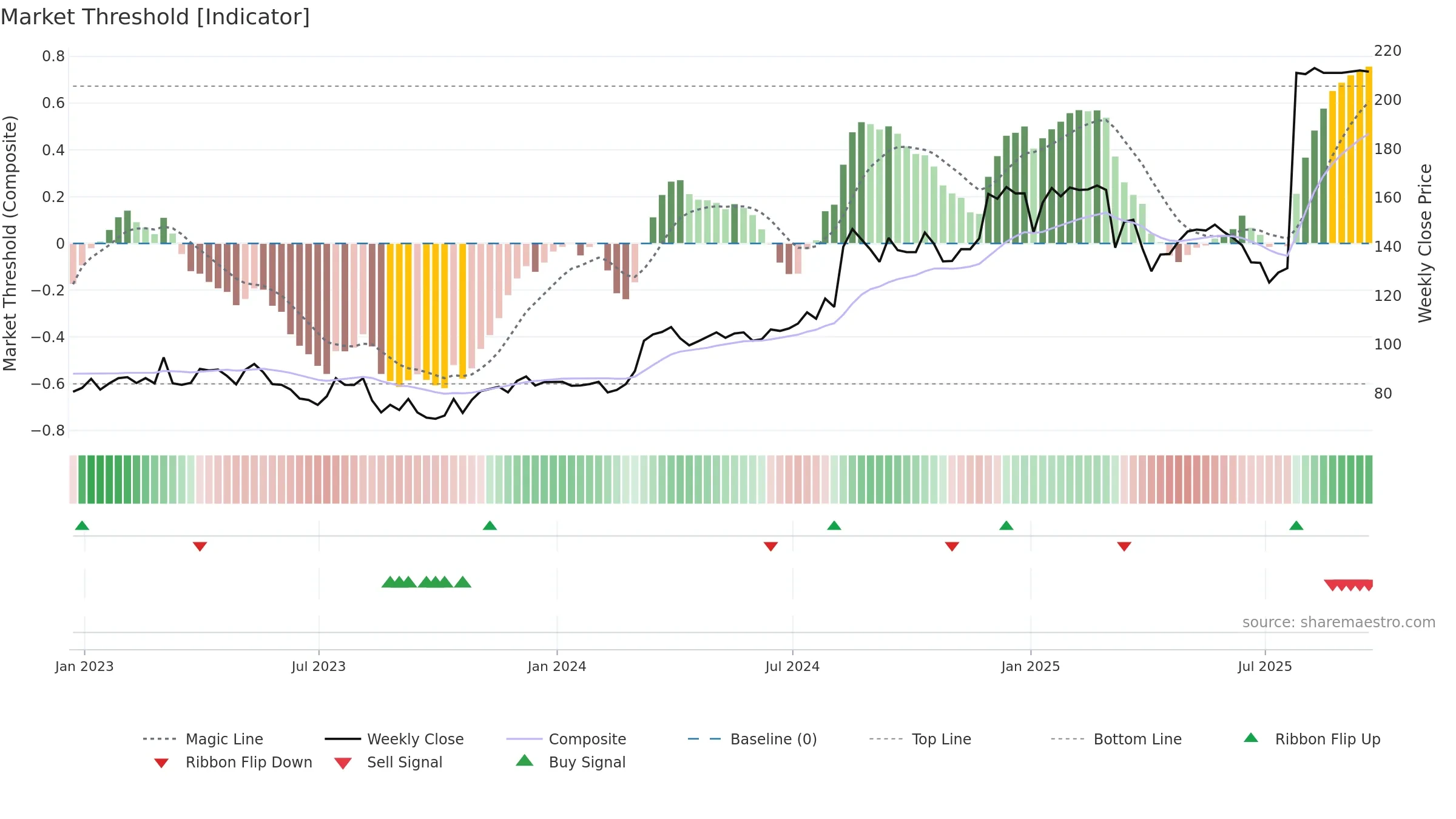Click the 140 price axis label

[x=1388, y=246]
